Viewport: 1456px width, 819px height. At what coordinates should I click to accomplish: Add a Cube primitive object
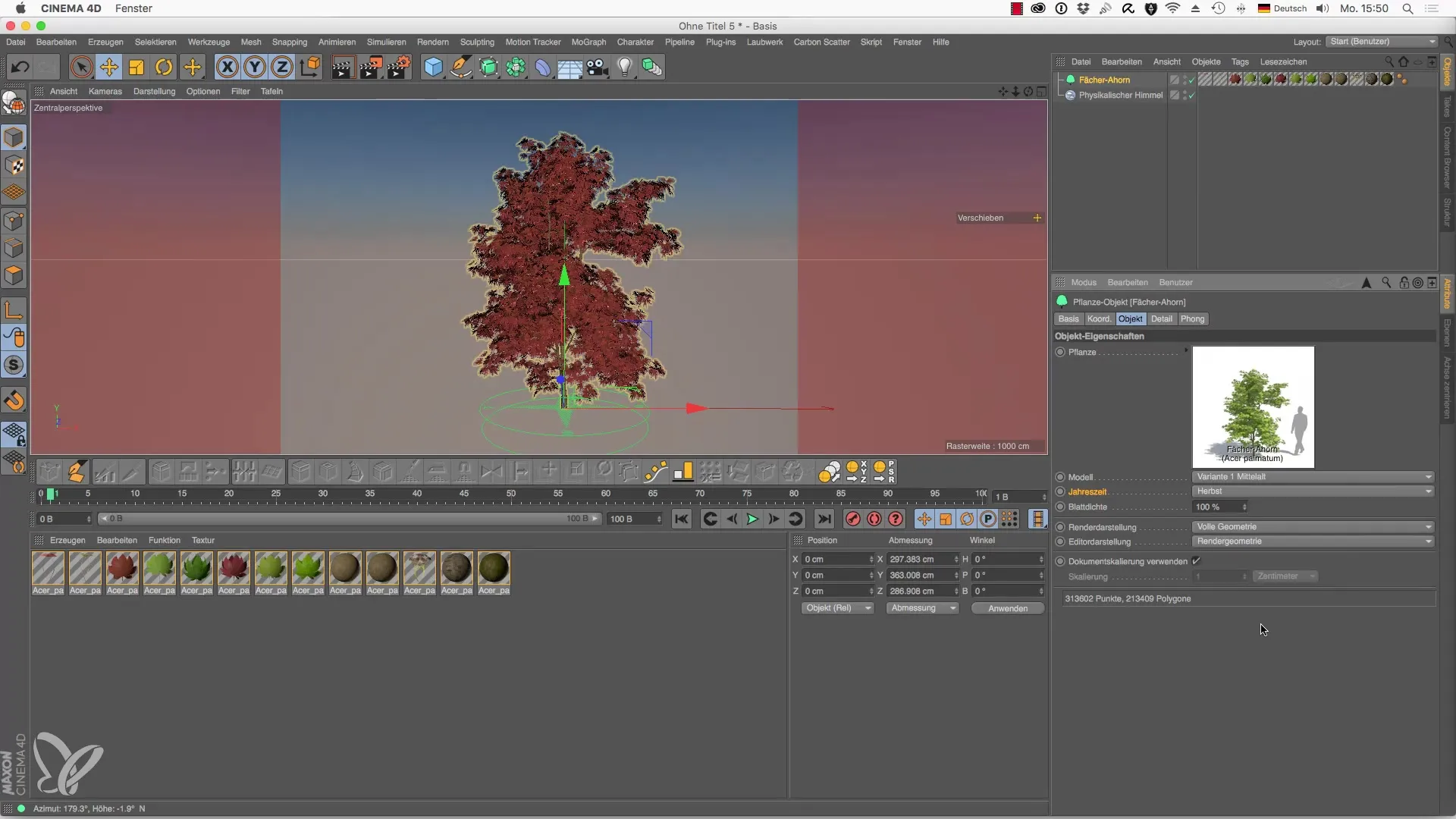(433, 67)
